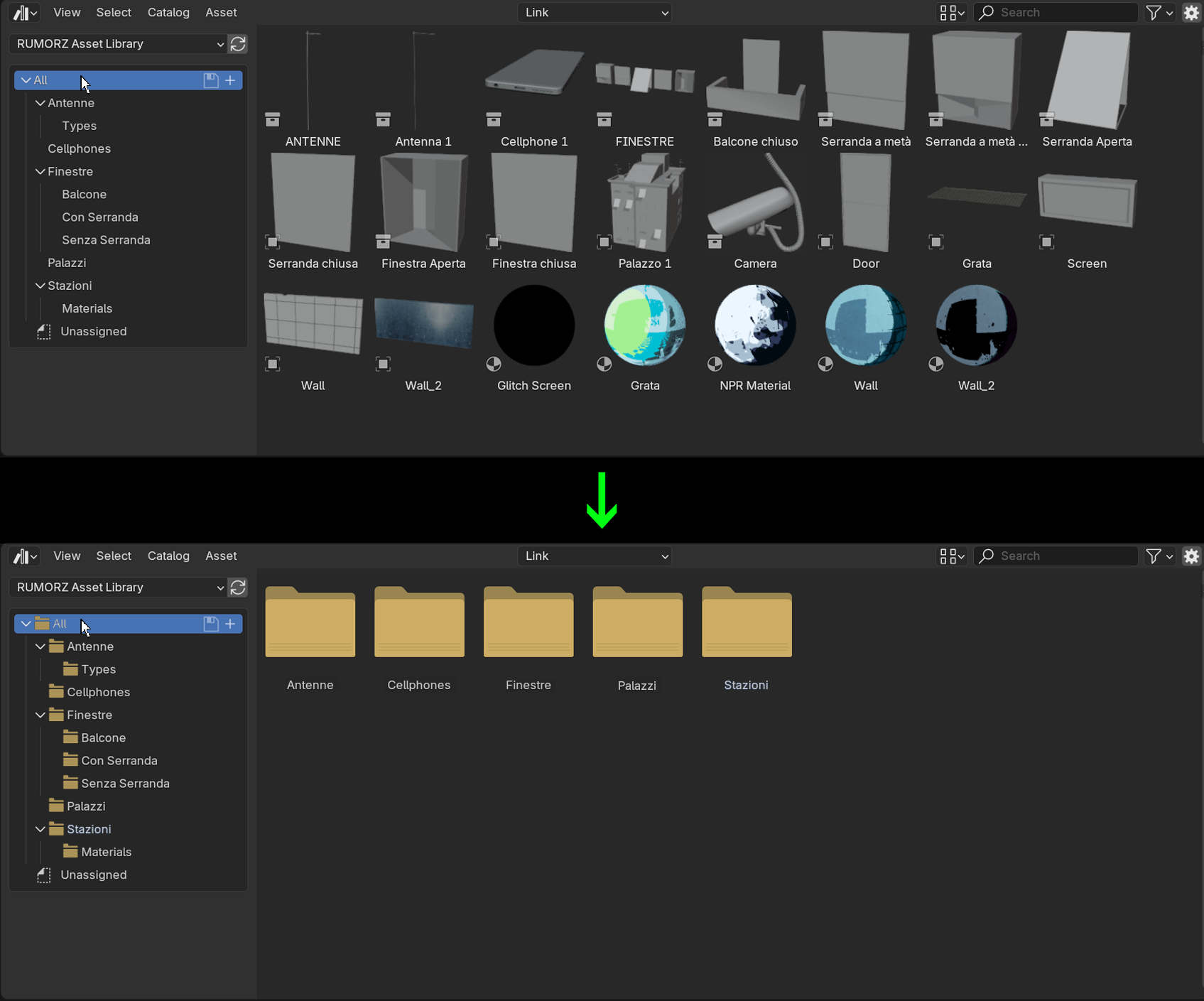The image size is (1204, 1001).
Task: Collapse Finestre catalog in upper tree
Action: (40, 172)
